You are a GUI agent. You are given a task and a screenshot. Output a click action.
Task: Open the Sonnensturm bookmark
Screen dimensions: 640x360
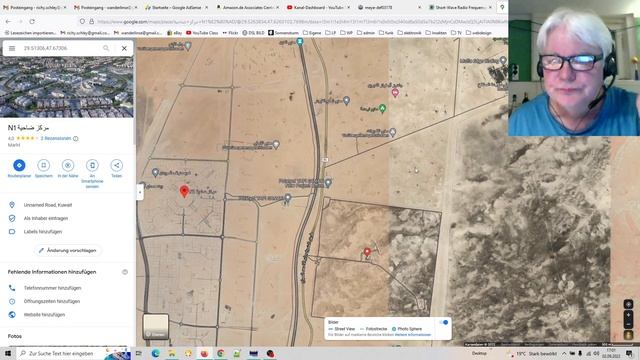[x=284, y=33]
